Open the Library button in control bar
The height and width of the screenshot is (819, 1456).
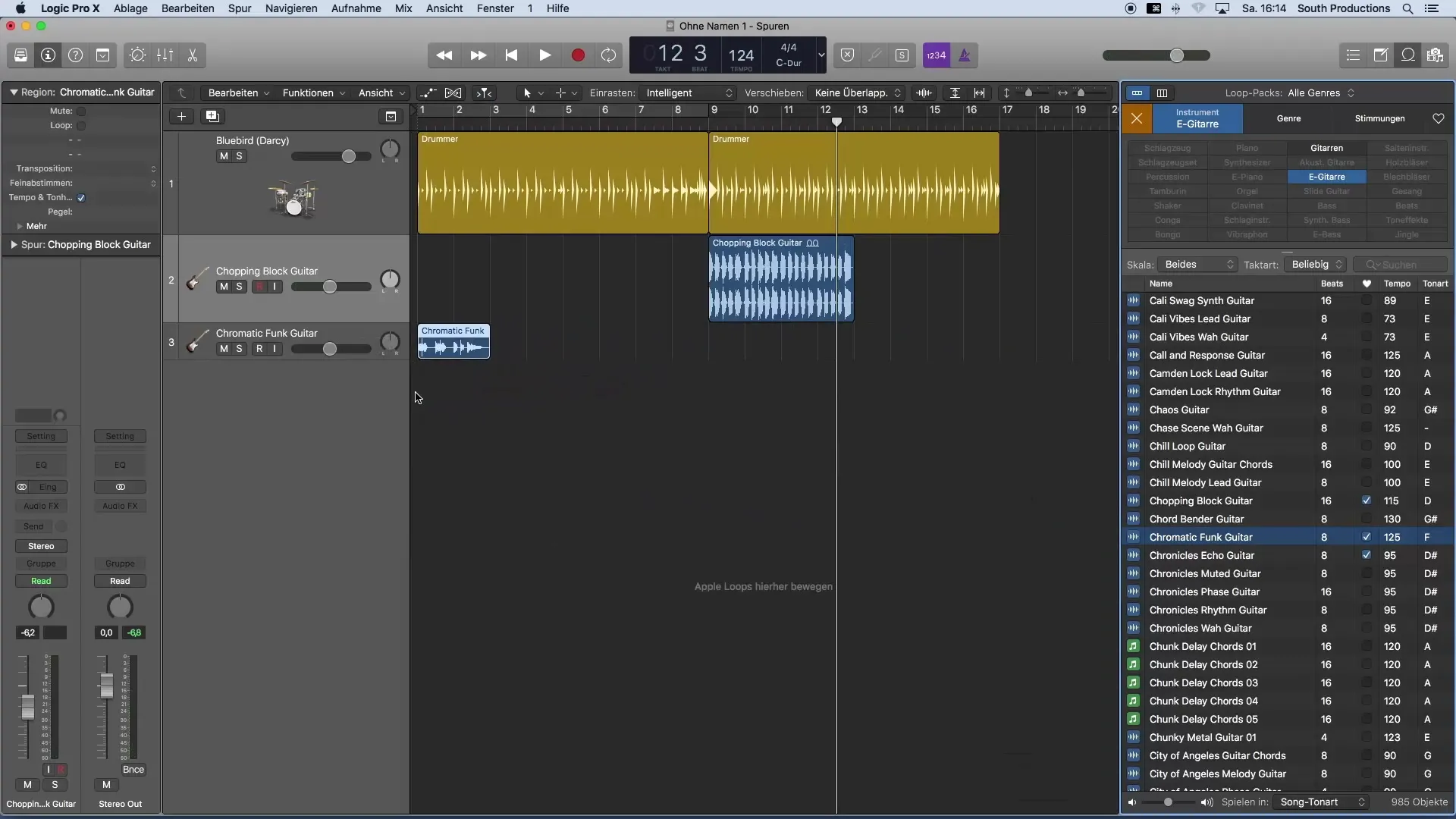coord(20,55)
